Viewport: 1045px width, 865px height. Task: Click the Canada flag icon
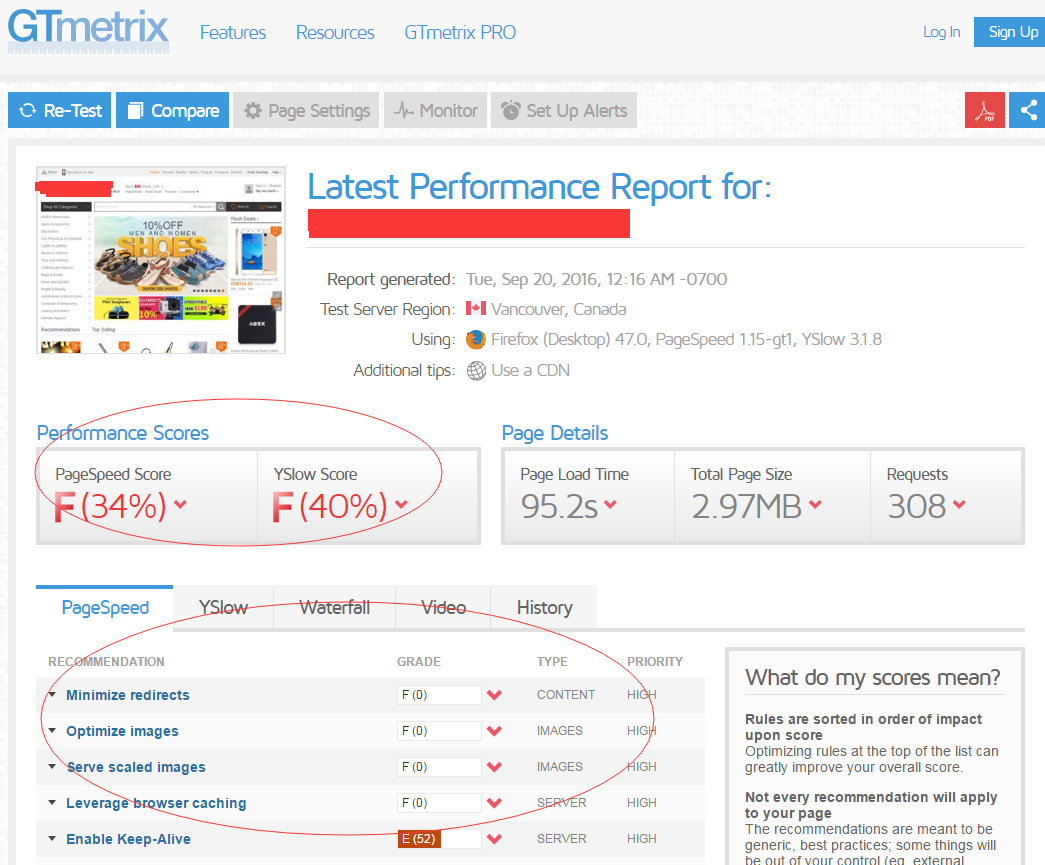[x=476, y=309]
